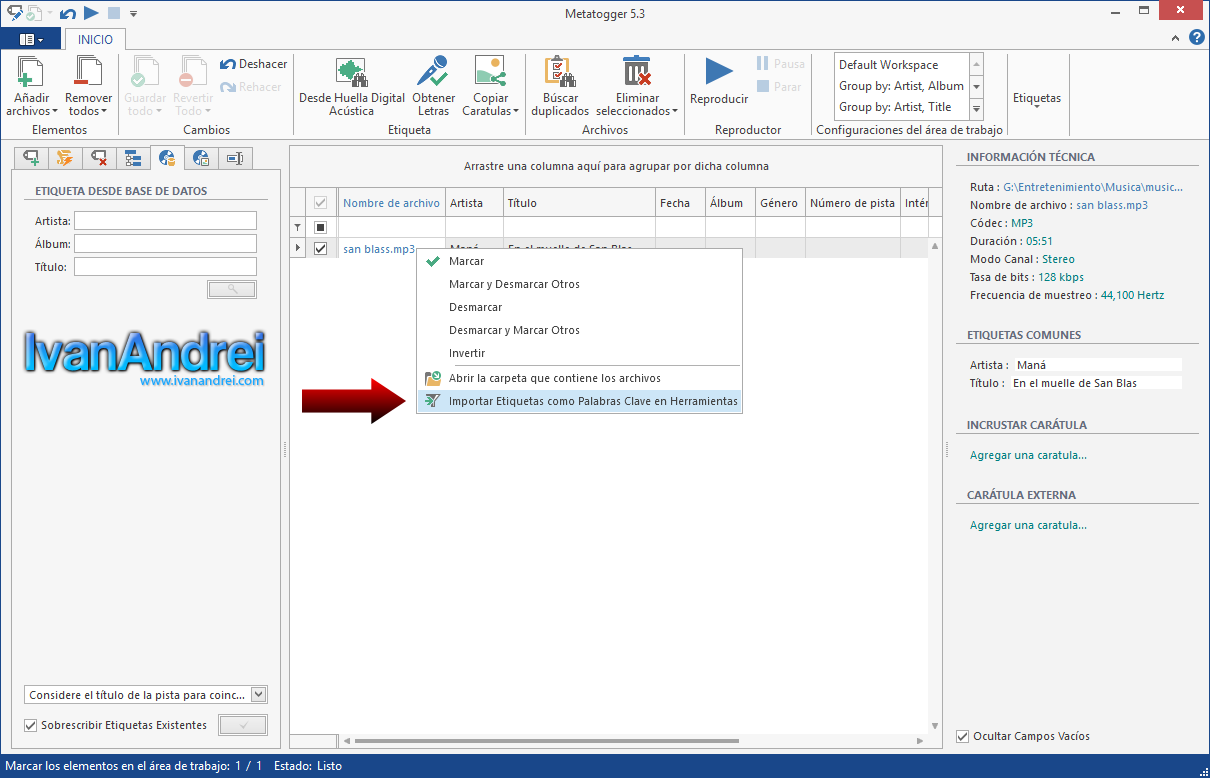Open the tree structure panel tab
Viewport: 1210px width, 778px height.
tap(132, 158)
